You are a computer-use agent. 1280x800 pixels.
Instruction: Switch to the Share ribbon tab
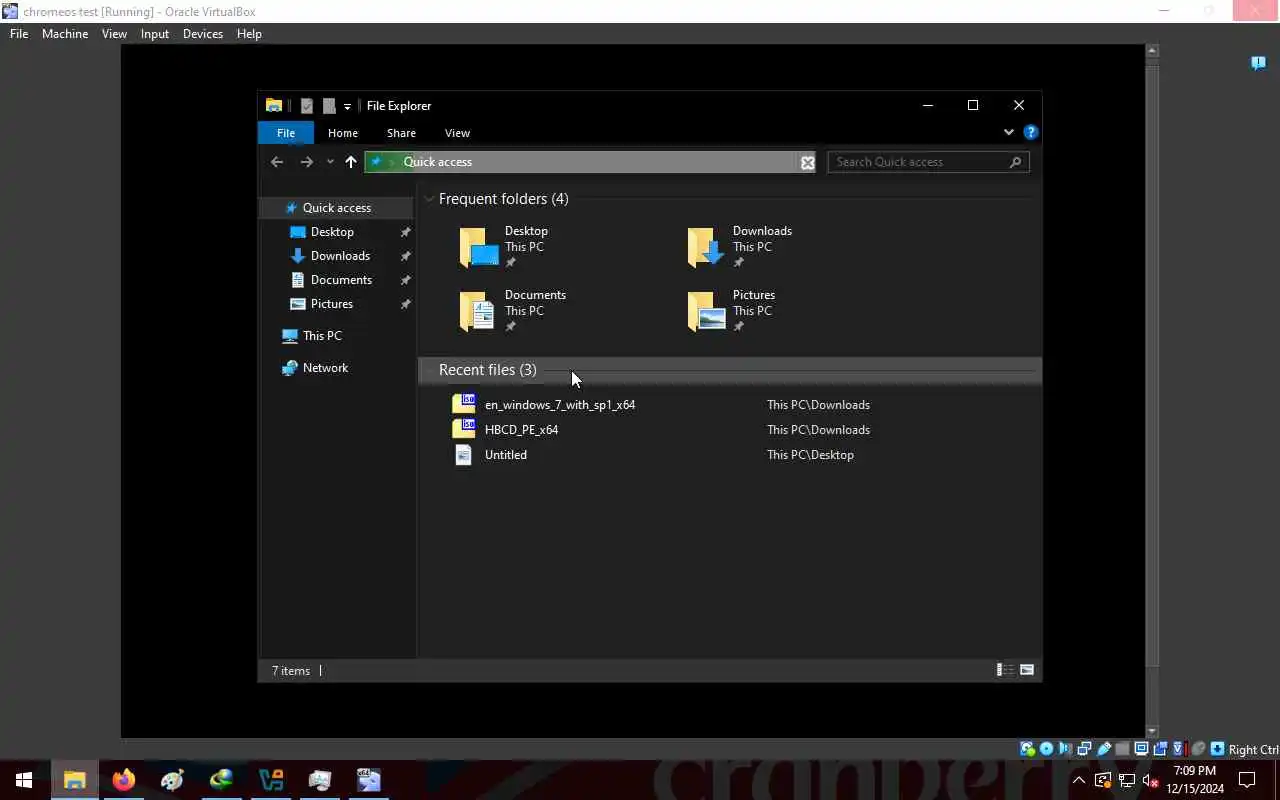401,133
